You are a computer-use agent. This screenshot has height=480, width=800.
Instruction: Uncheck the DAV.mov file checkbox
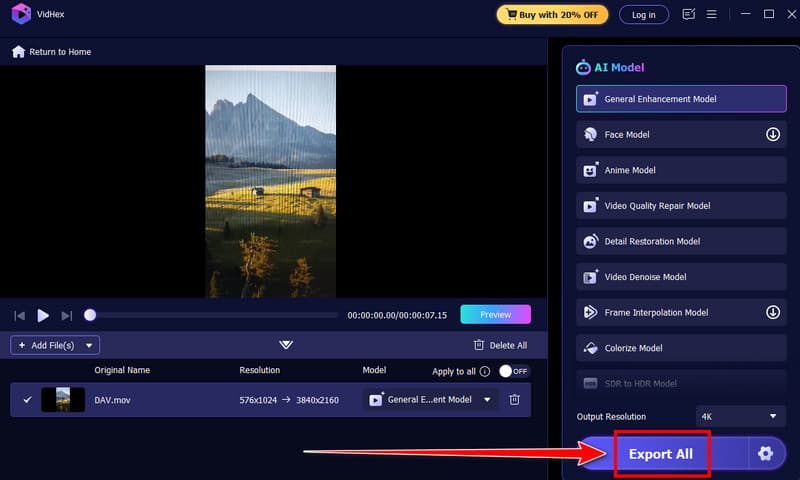click(x=27, y=400)
